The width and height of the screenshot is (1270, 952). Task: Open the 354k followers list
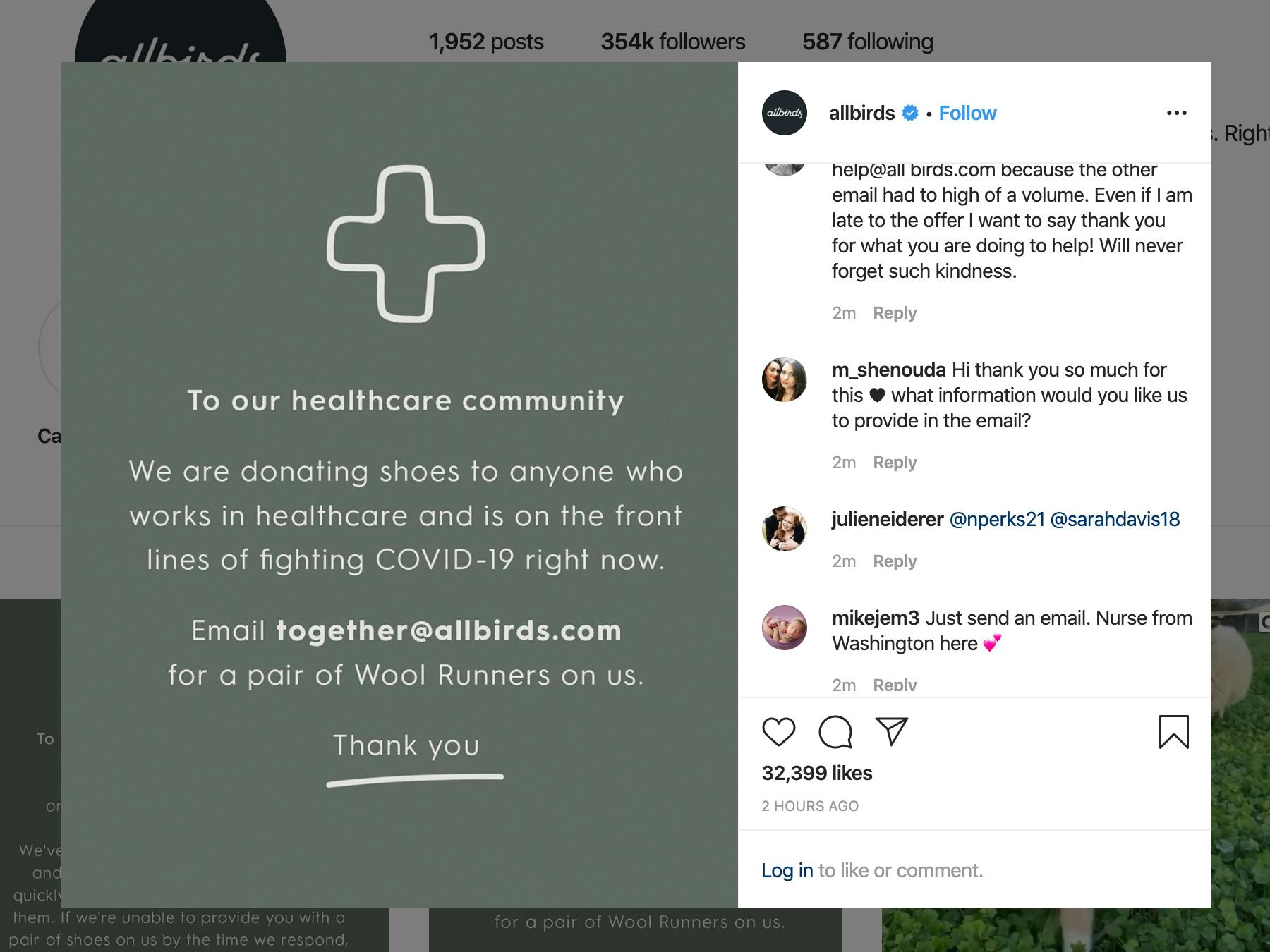[x=672, y=42]
